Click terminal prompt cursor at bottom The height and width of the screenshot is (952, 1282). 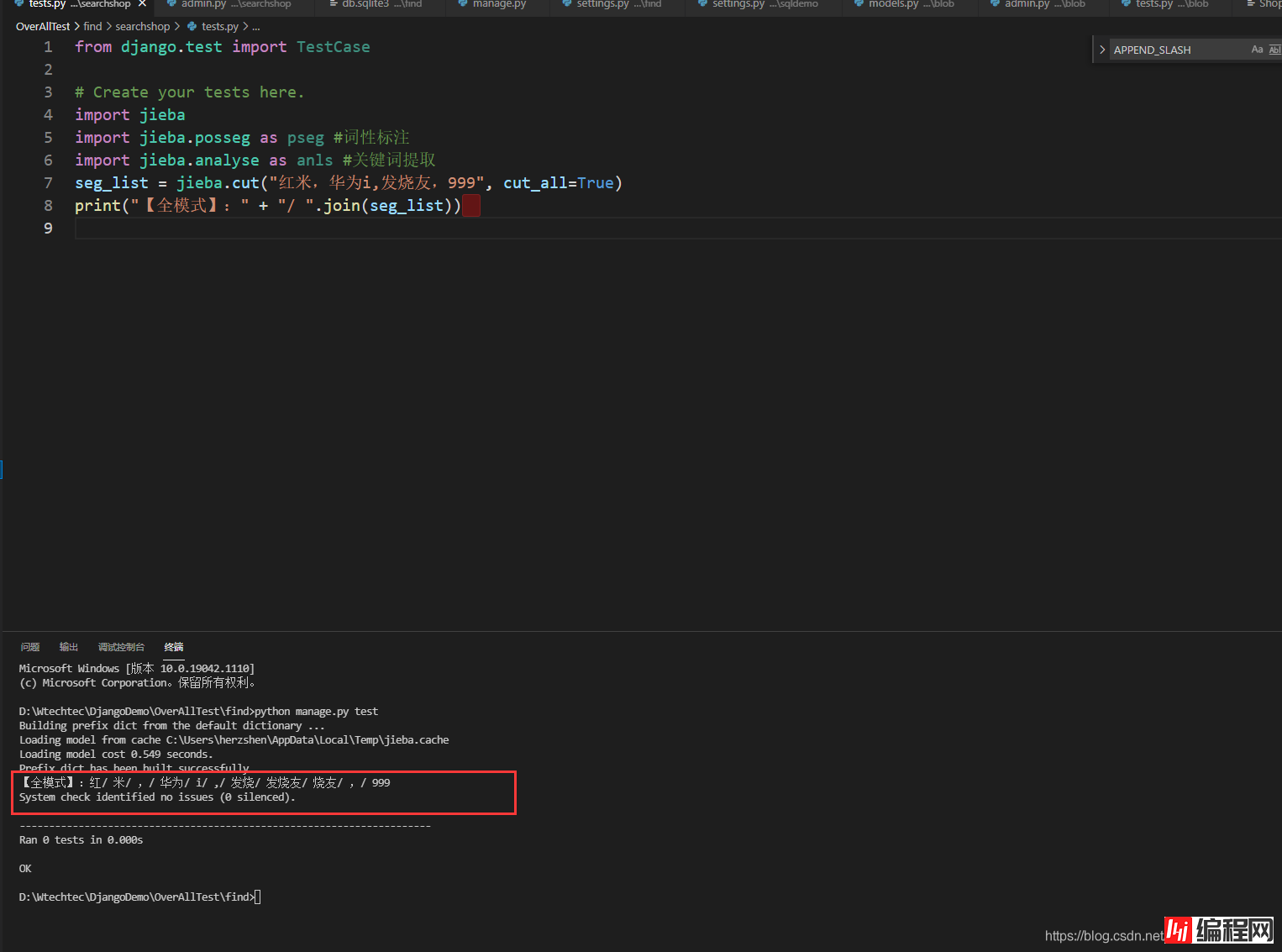[x=258, y=897]
